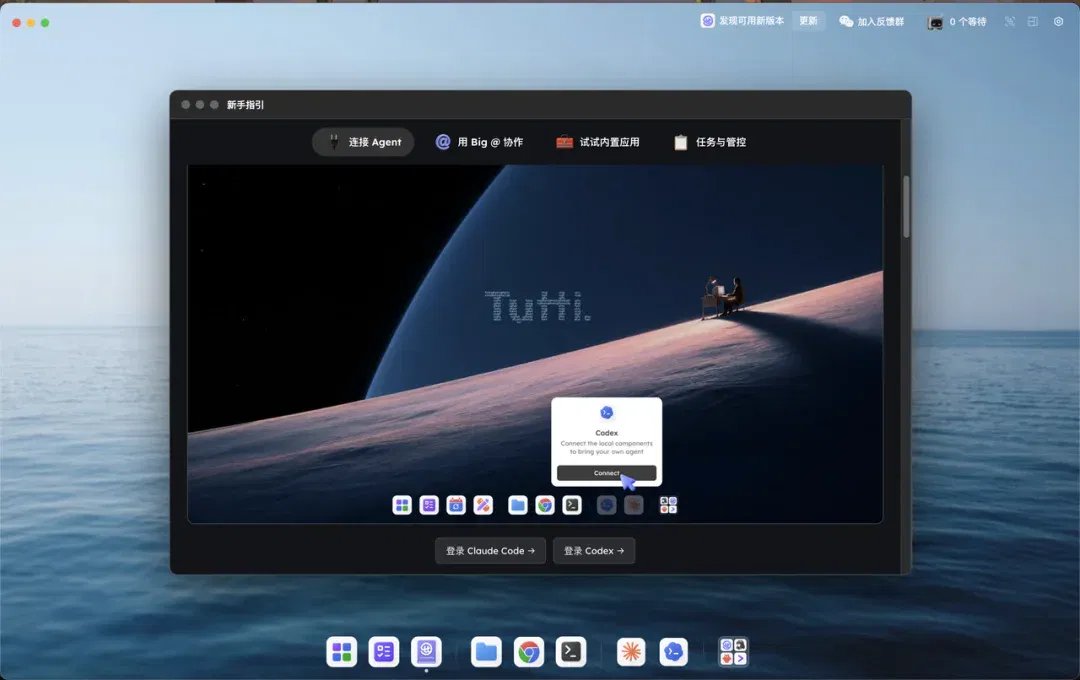1080x680 pixels.
Task: Click the WeChat icon in the top bar
Action: point(846,21)
